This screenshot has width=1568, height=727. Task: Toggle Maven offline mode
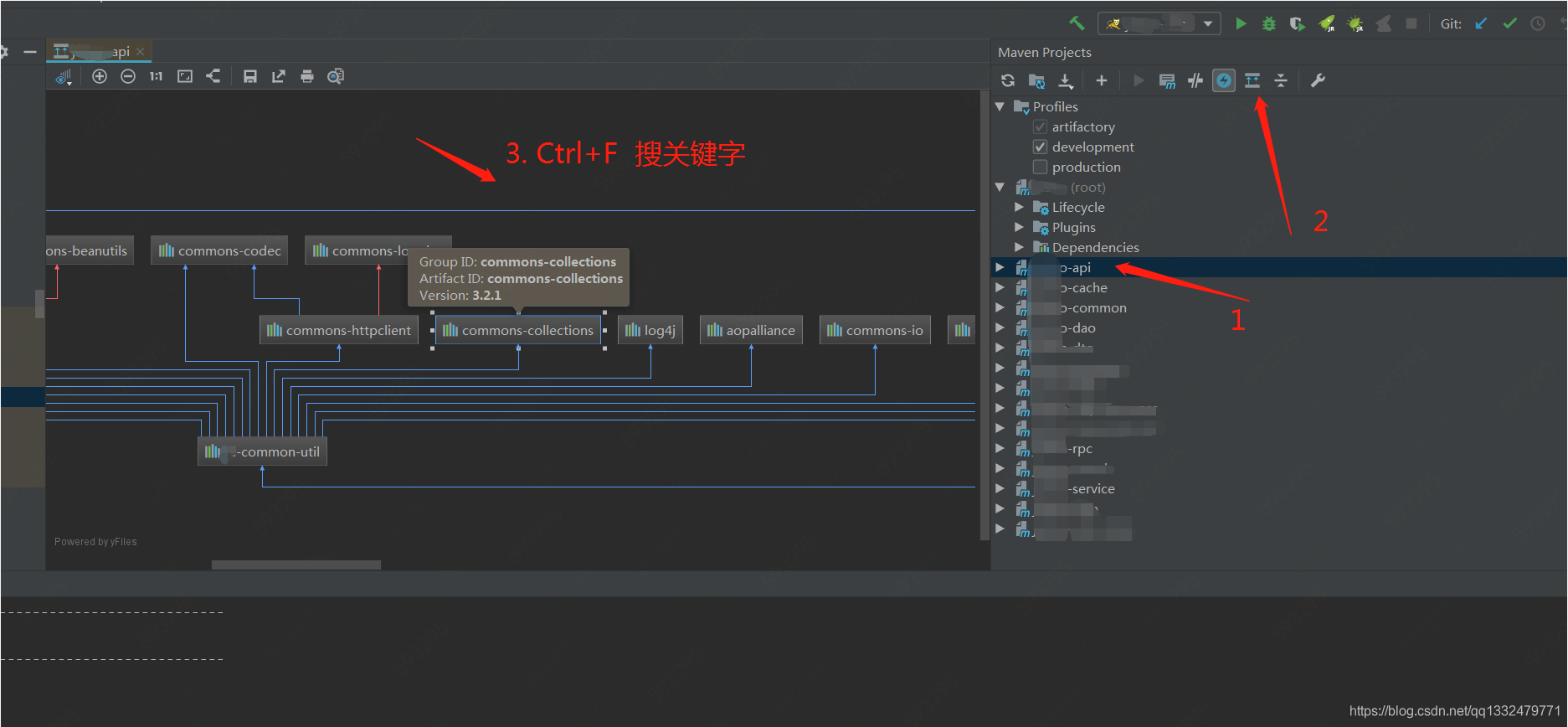(1195, 80)
